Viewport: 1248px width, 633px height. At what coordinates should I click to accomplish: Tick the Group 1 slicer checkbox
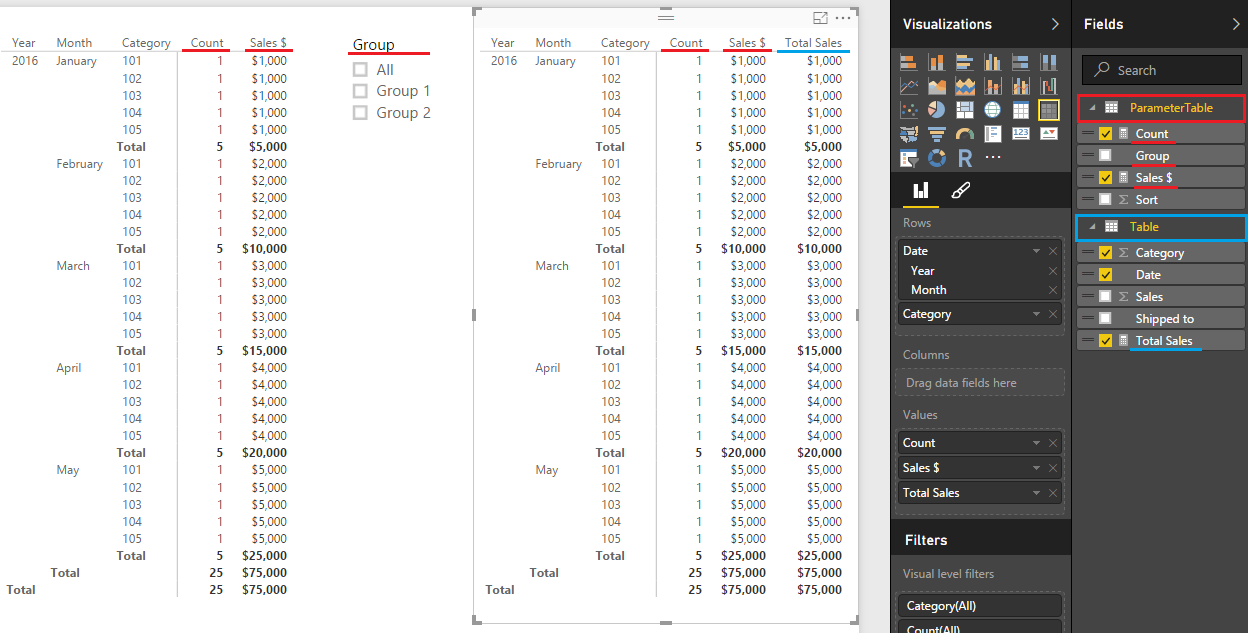(x=361, y=91)
